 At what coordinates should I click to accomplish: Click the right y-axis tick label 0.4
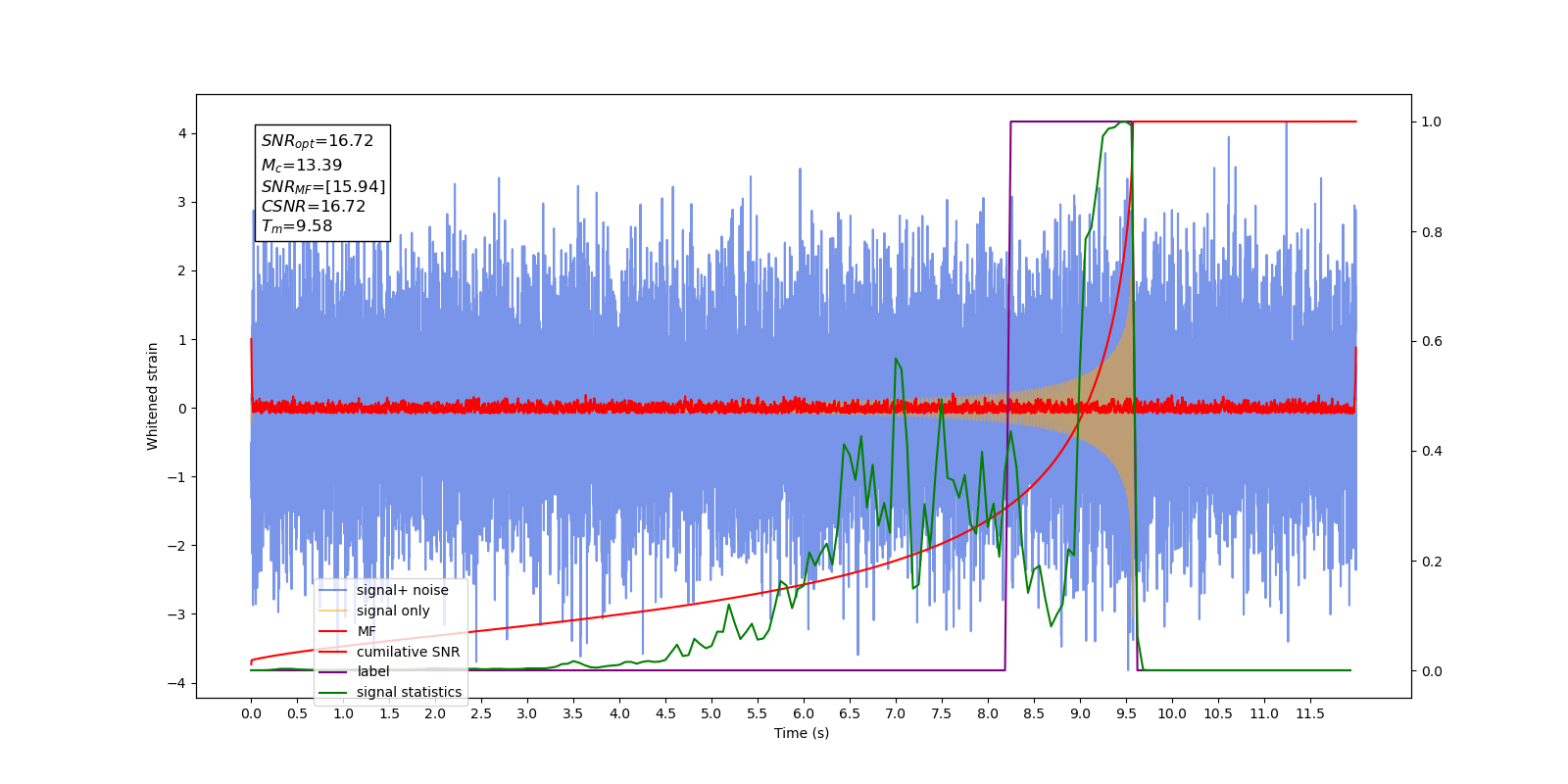[1432, 452]
